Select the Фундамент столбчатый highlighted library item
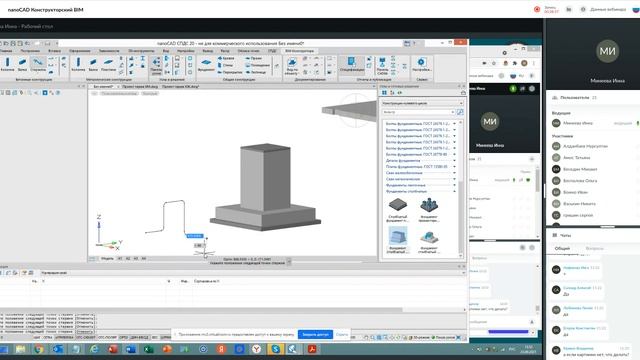This screenshot has width=640, height=360. click(398, 240)
